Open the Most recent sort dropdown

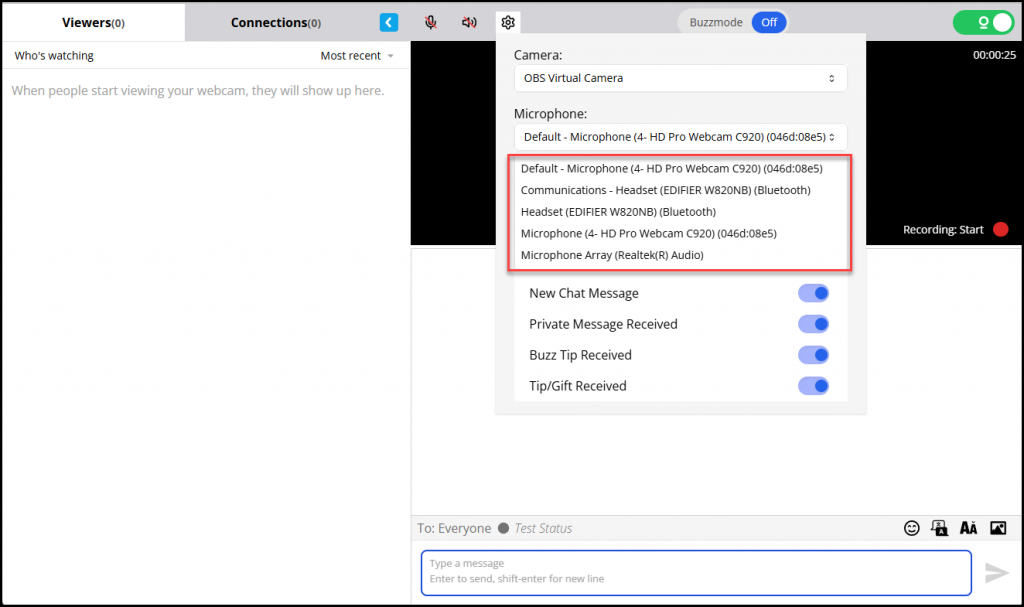[x=357, y=56]
